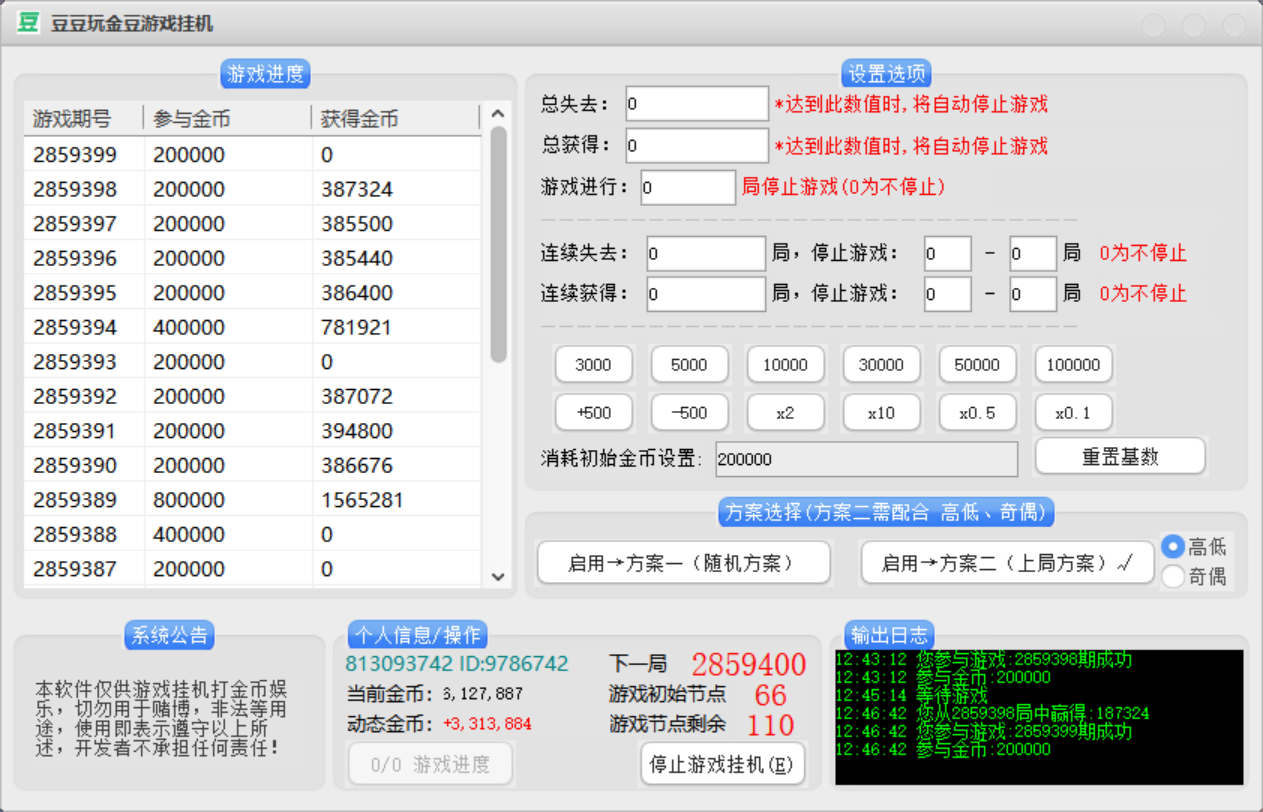Click 停止游戏挂机 to stop the bot
Viewport: 1263px width, 812px height.
click(722, 765)
